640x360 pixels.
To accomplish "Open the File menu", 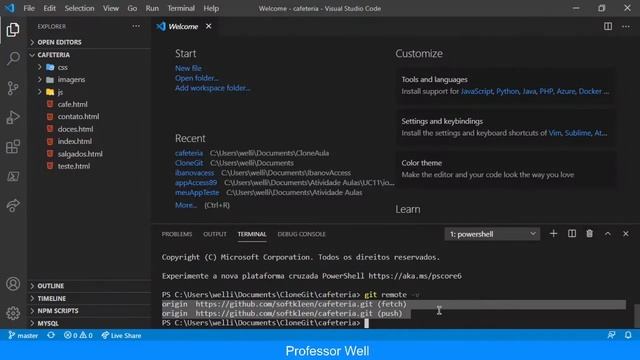I will pos(29,8).
